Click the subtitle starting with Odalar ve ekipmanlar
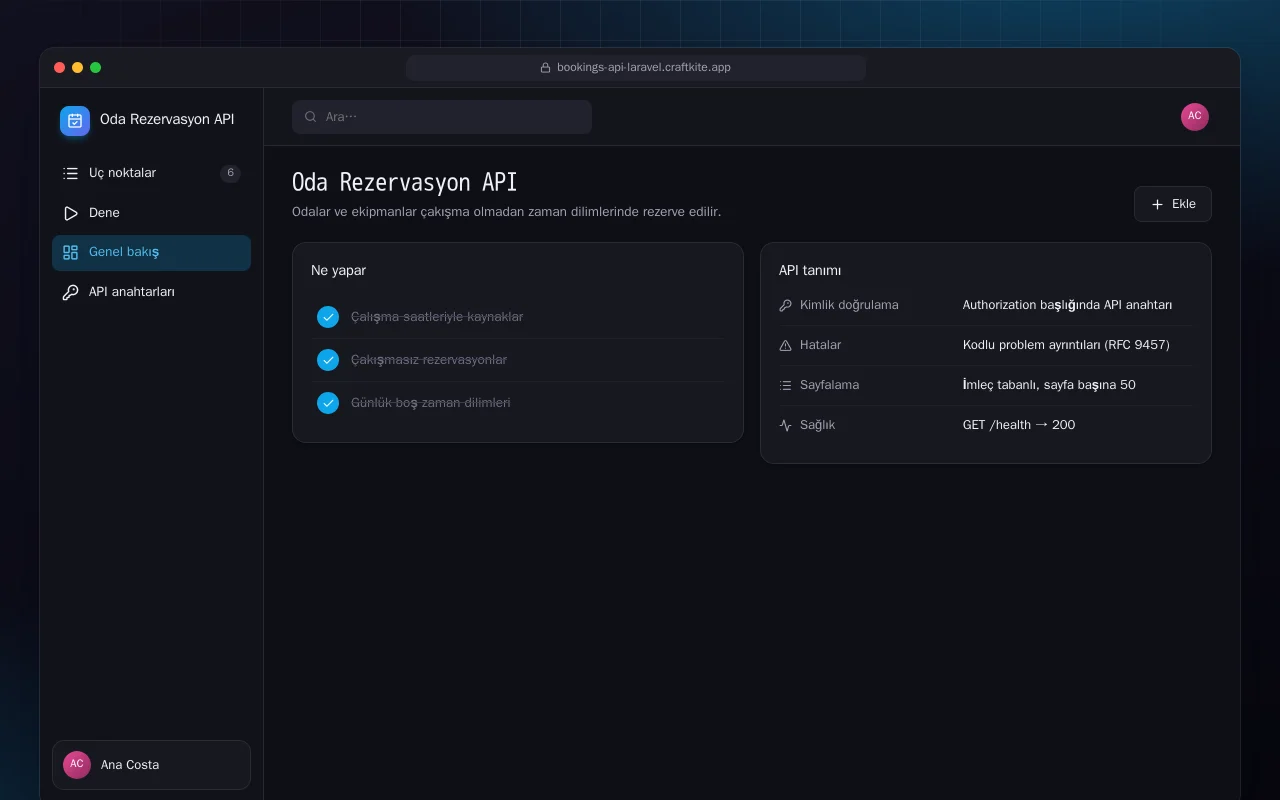Image resolution: width=1280 pixels, height=800 pixels. click(x=506, y=212)
